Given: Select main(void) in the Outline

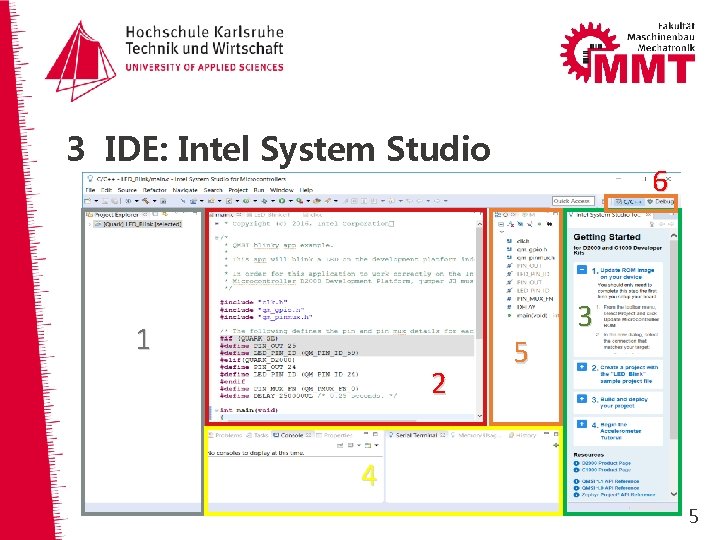Looking at the screenshot, I should 532,315.
